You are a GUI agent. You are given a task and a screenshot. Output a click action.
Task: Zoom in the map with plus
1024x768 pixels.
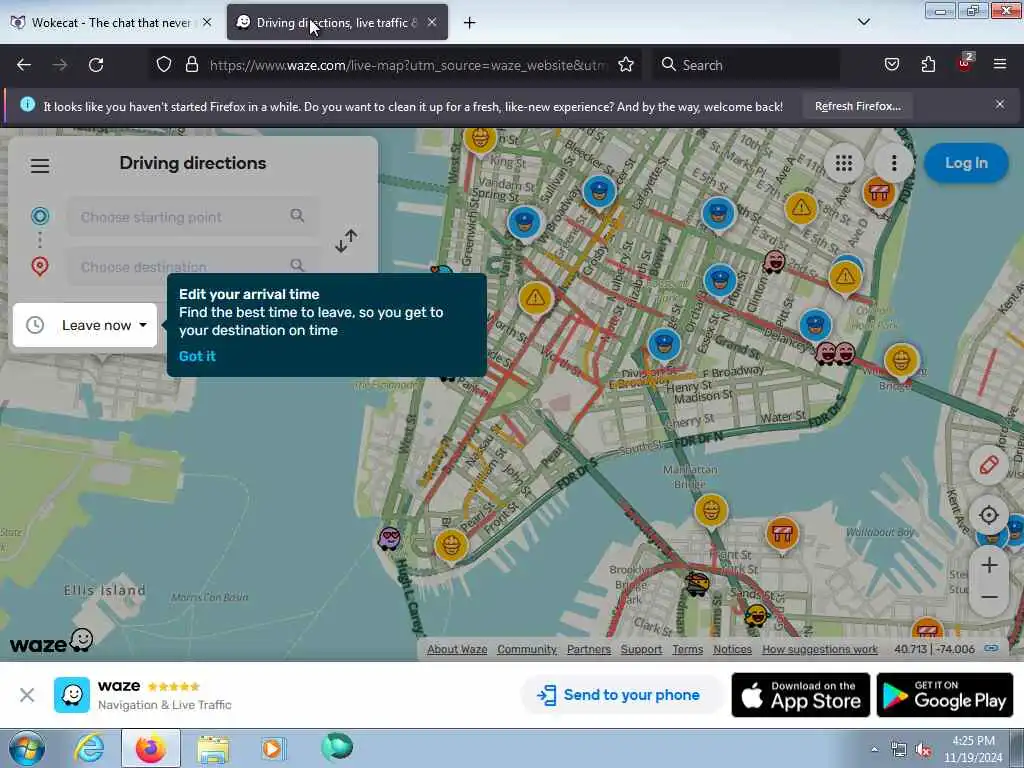pyautogui.click(x=989, y=565)
